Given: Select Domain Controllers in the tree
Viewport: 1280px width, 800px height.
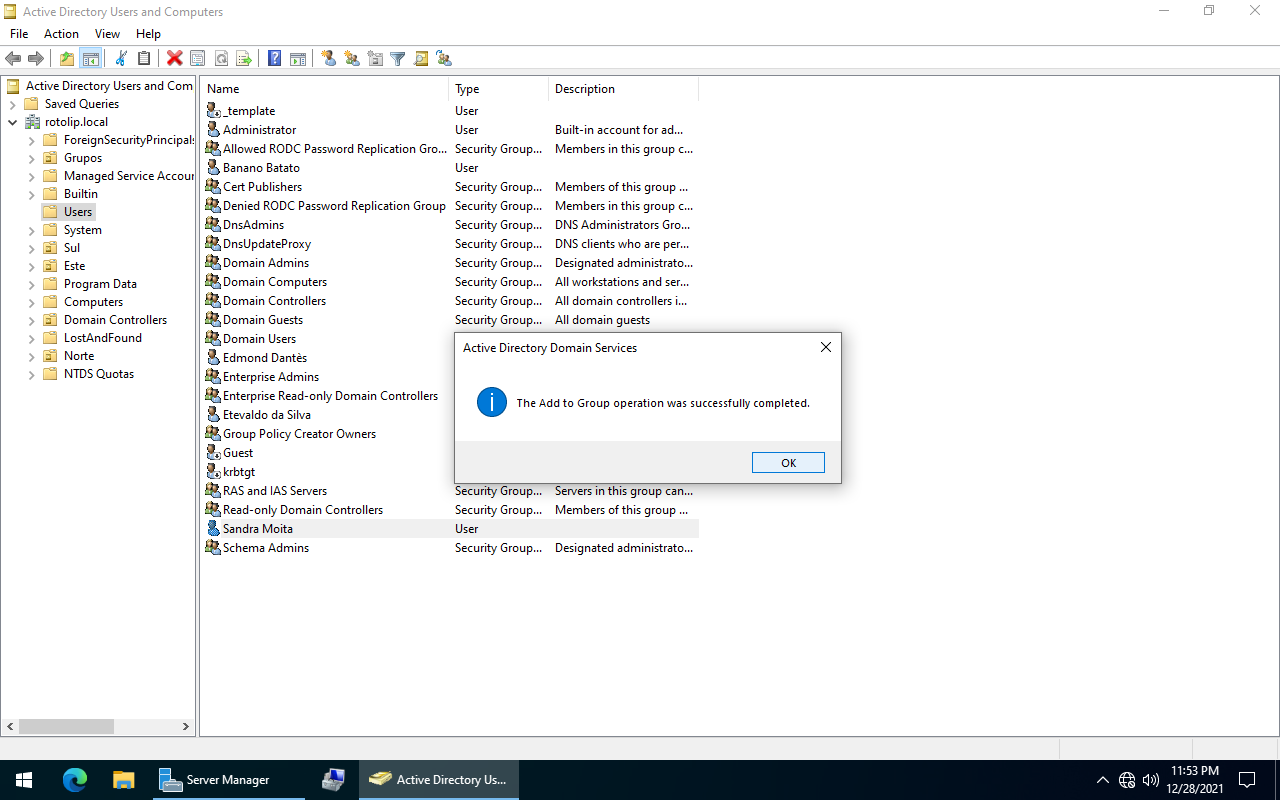Looking at the screenshot, I should click(115, 320).
